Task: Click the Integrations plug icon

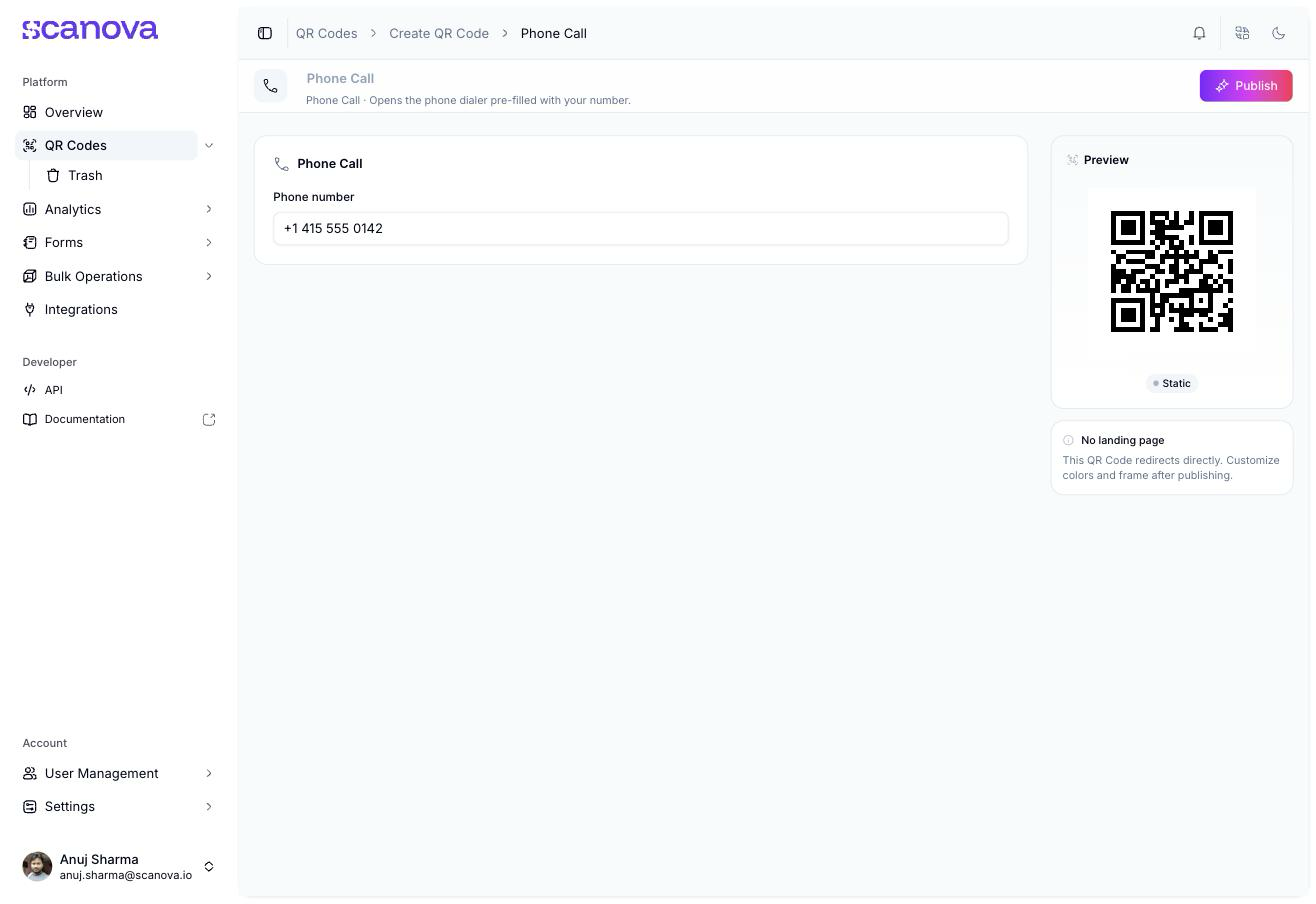Action: [x=30, y=309]
